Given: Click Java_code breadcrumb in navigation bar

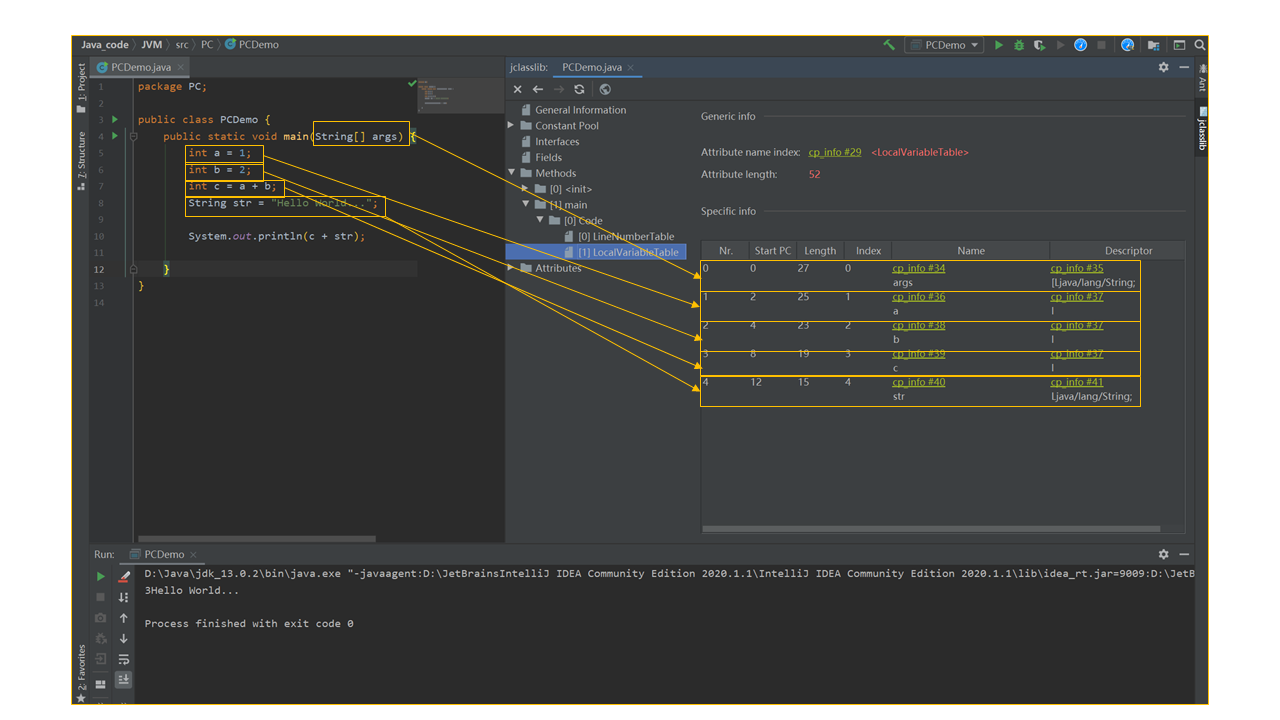Looking at the screenshot, I should tap(105, 45).
